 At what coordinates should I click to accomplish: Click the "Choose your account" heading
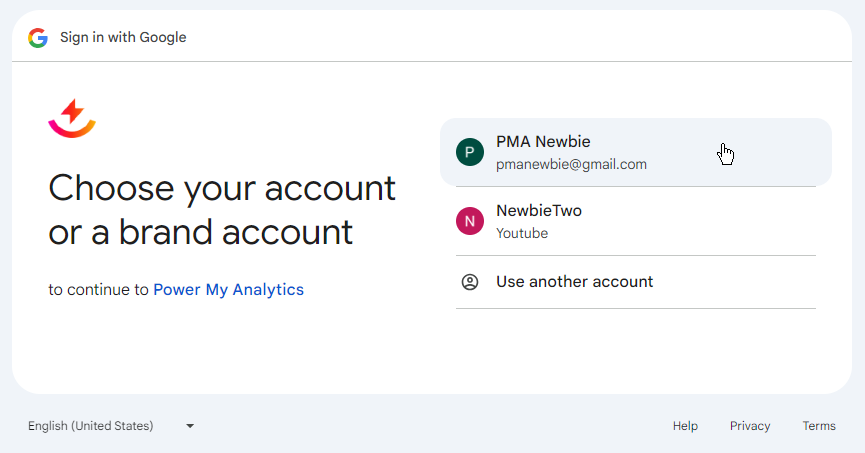(x=222, y=188)
